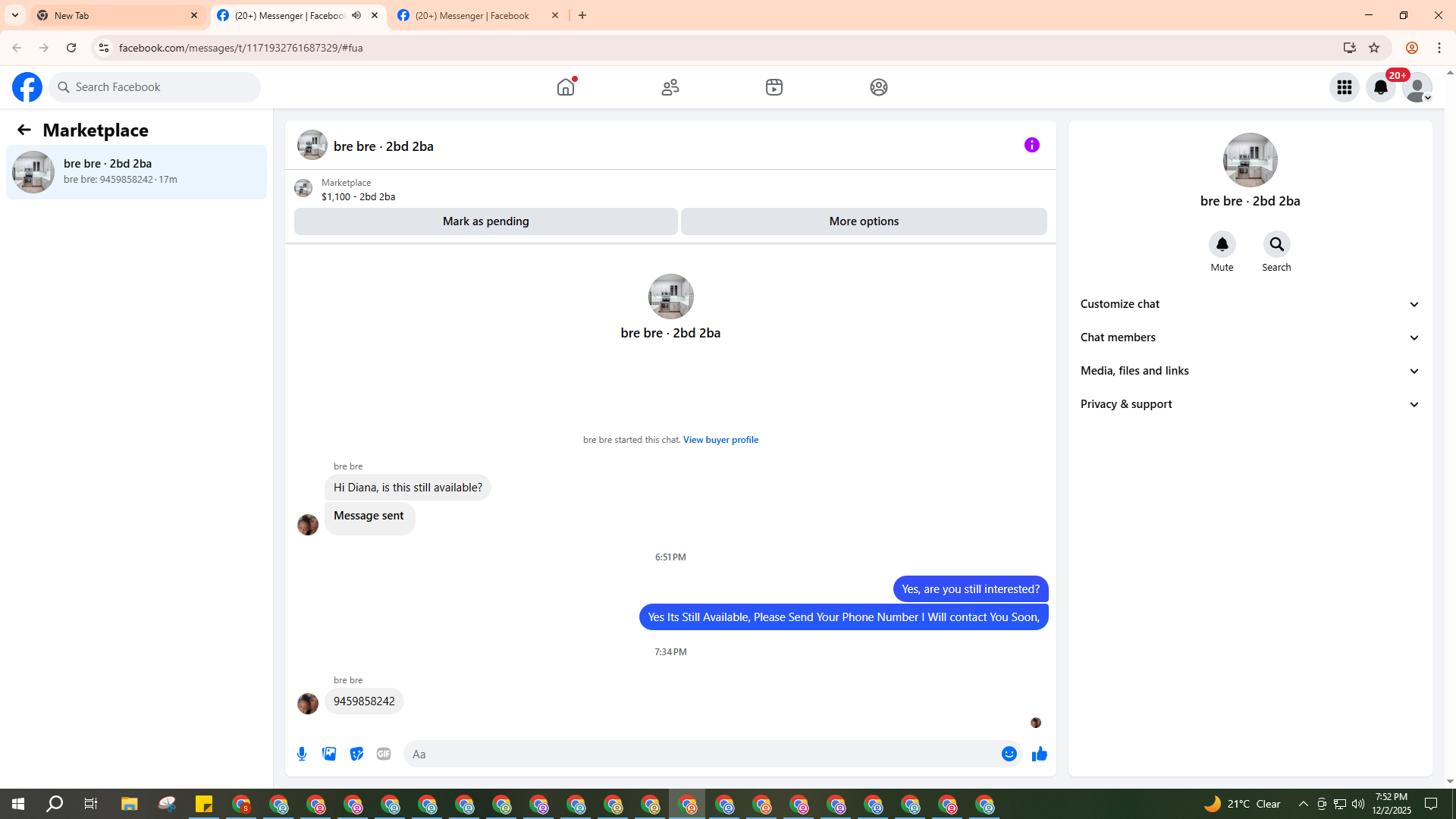The width and height of the screenshot is (1456, 819).
Task: Click the voice clip microphone icon
Action: click(x=302, y=754)
